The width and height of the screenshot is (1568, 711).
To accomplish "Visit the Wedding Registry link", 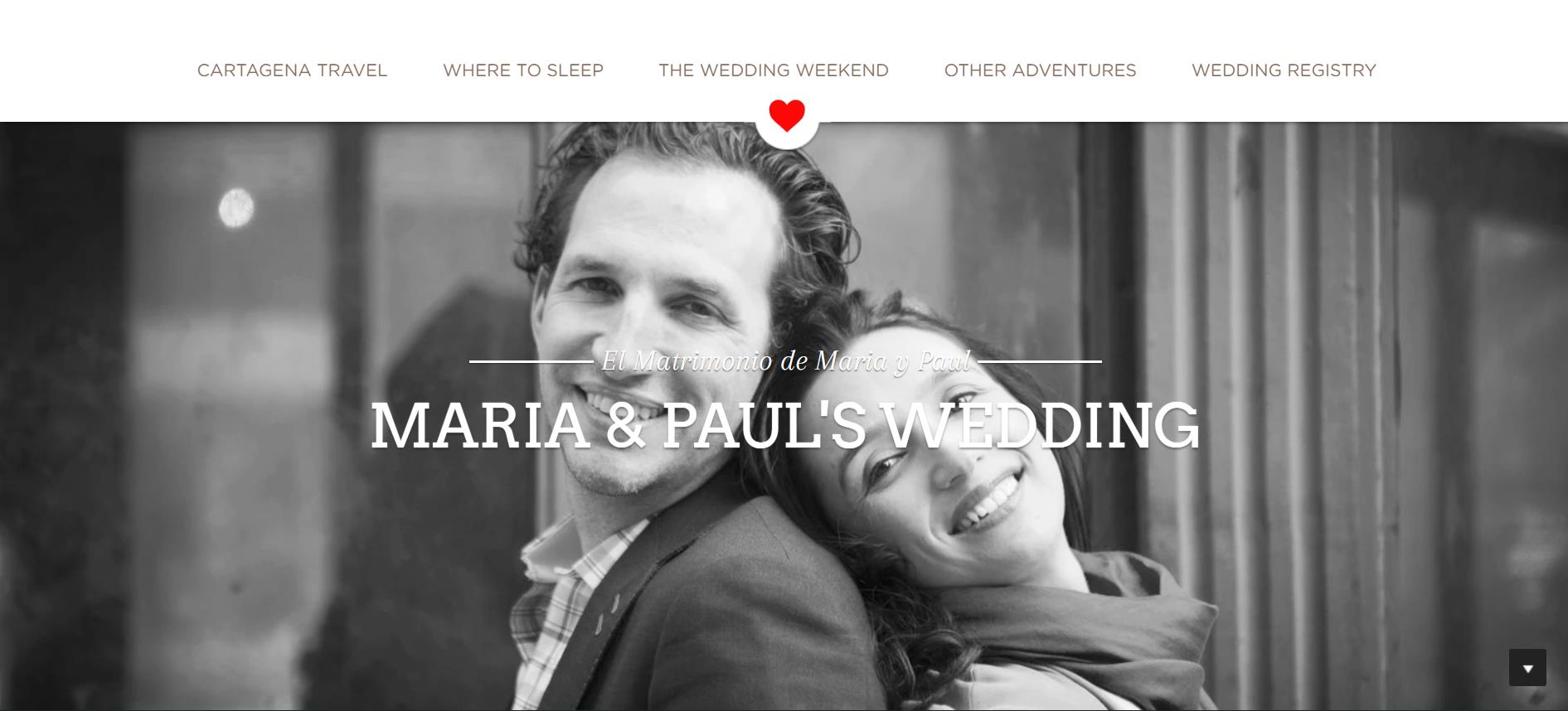I will pyautogui.click(x=1284, y=70).
